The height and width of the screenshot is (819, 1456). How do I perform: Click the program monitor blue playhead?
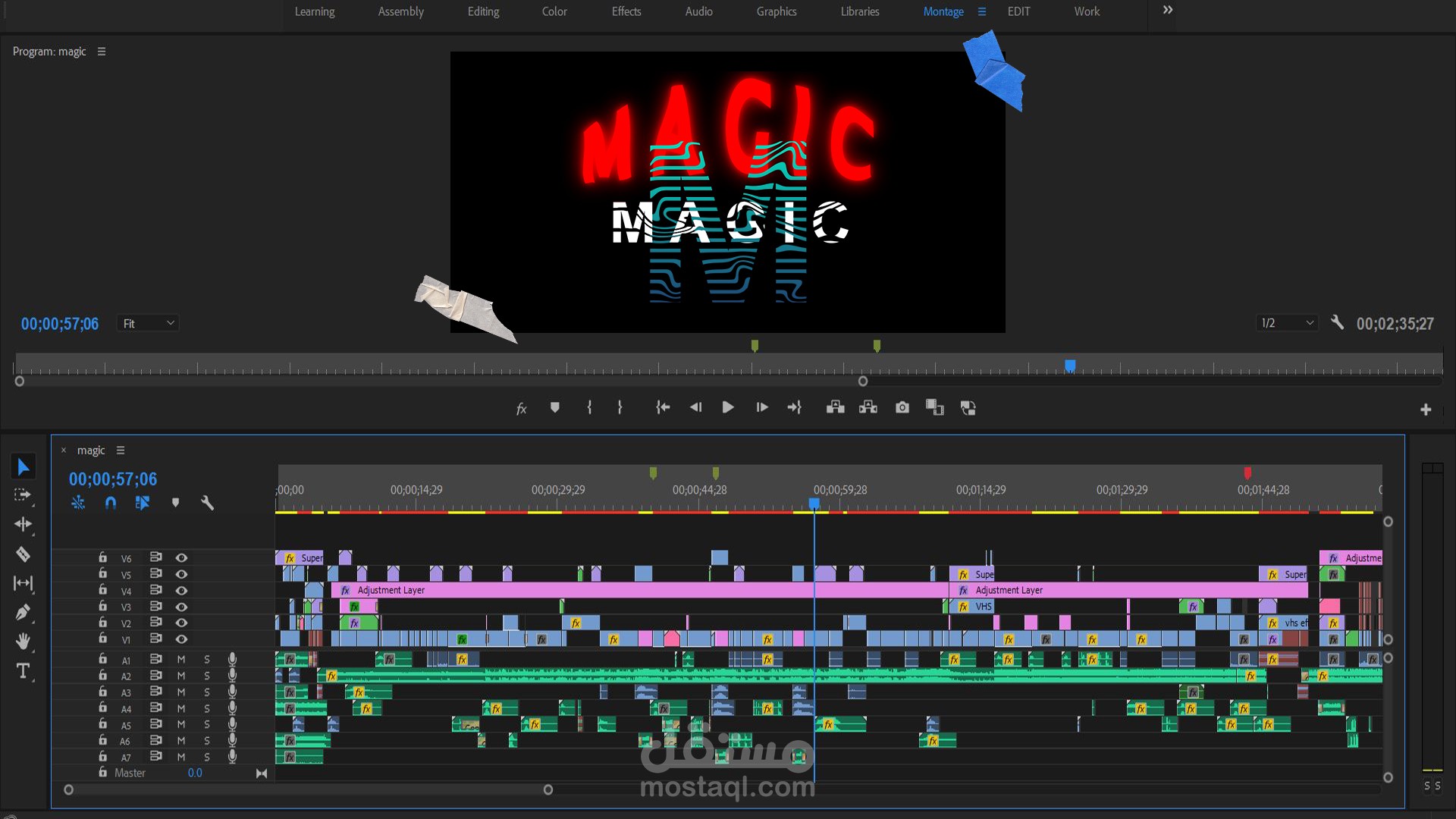click(1070, 366)
